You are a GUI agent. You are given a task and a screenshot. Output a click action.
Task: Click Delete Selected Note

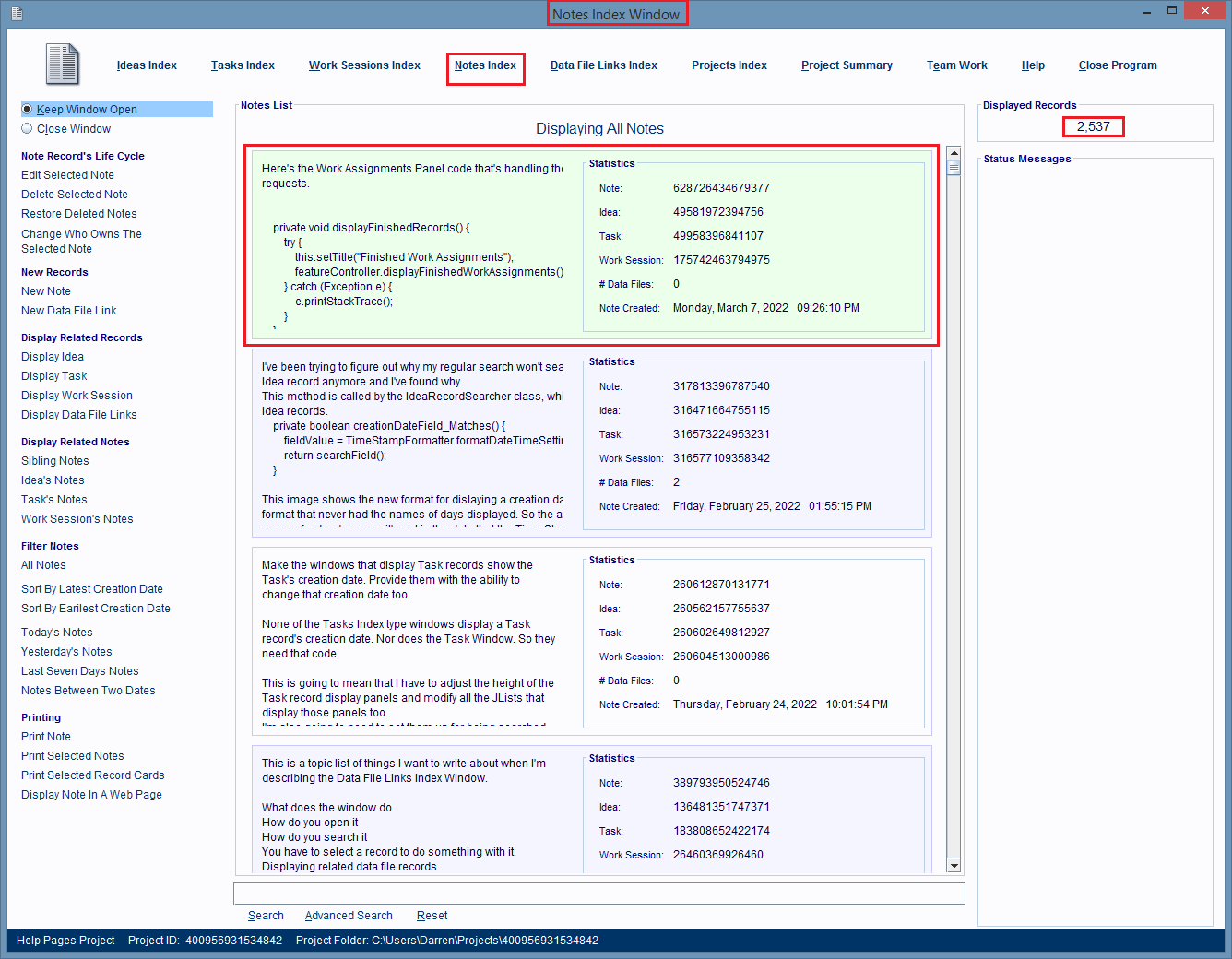point(75,195)
